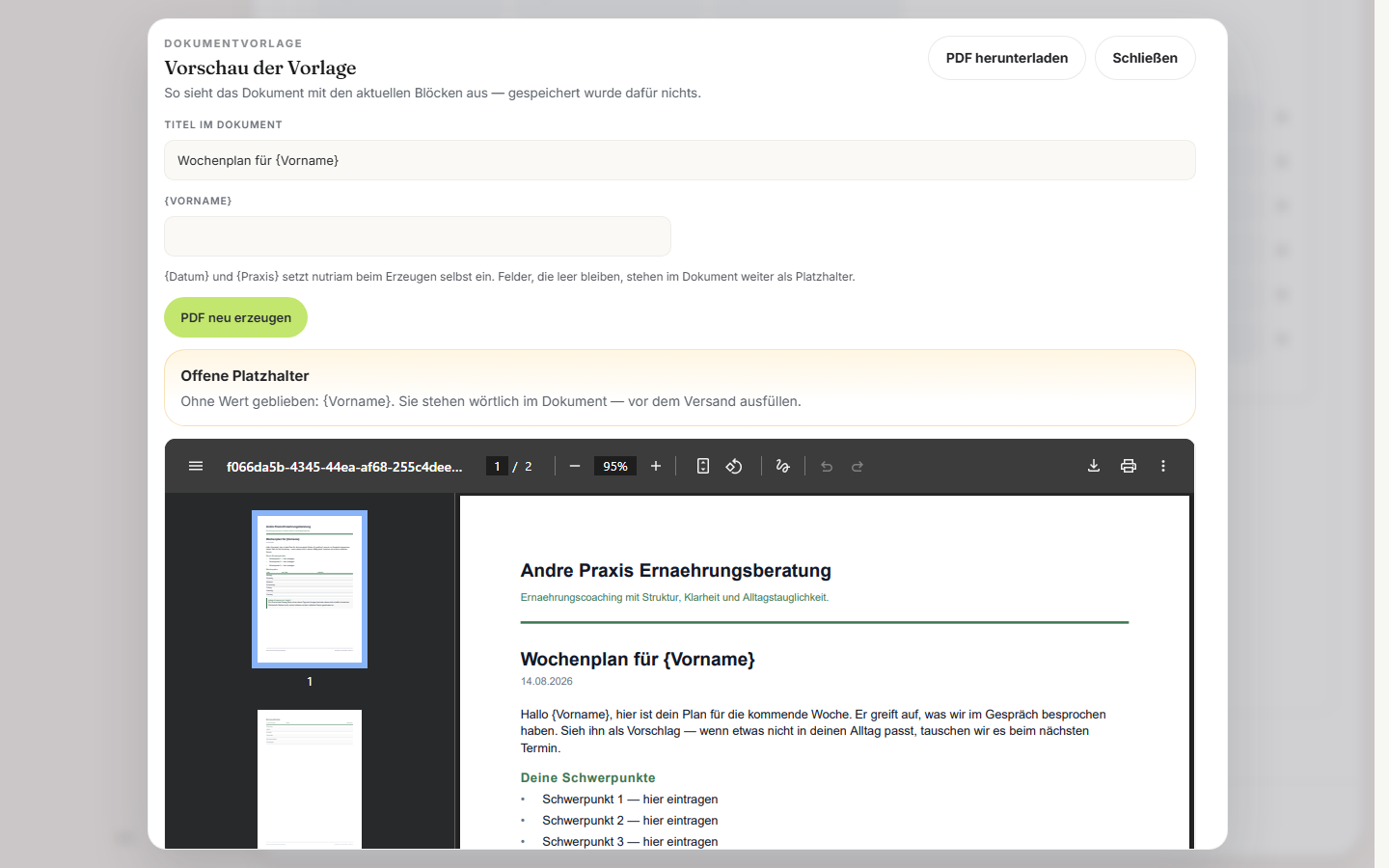This screenshot has height=868, width=1389.
Task: Close the preview with Schließen
Action: point(1145,58)
